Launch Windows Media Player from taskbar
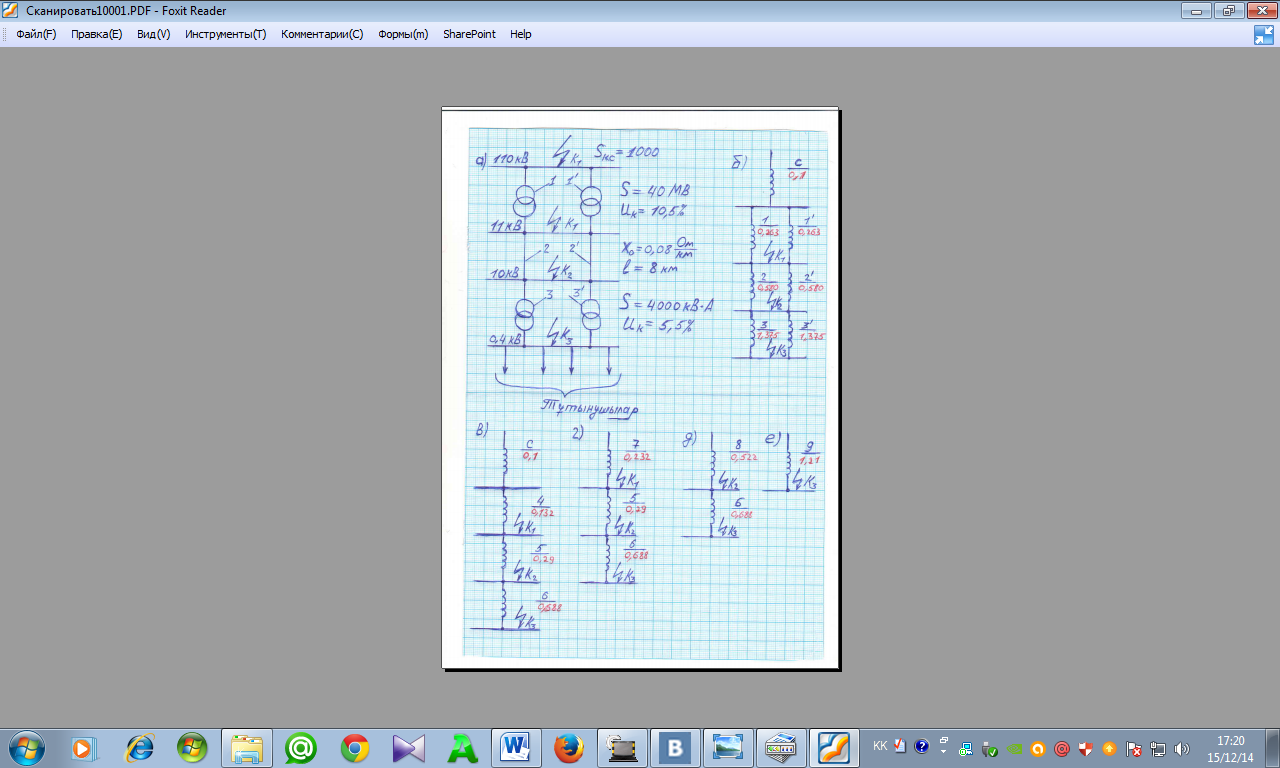This screenshot has width=1280, height=768. click(84, 747)
